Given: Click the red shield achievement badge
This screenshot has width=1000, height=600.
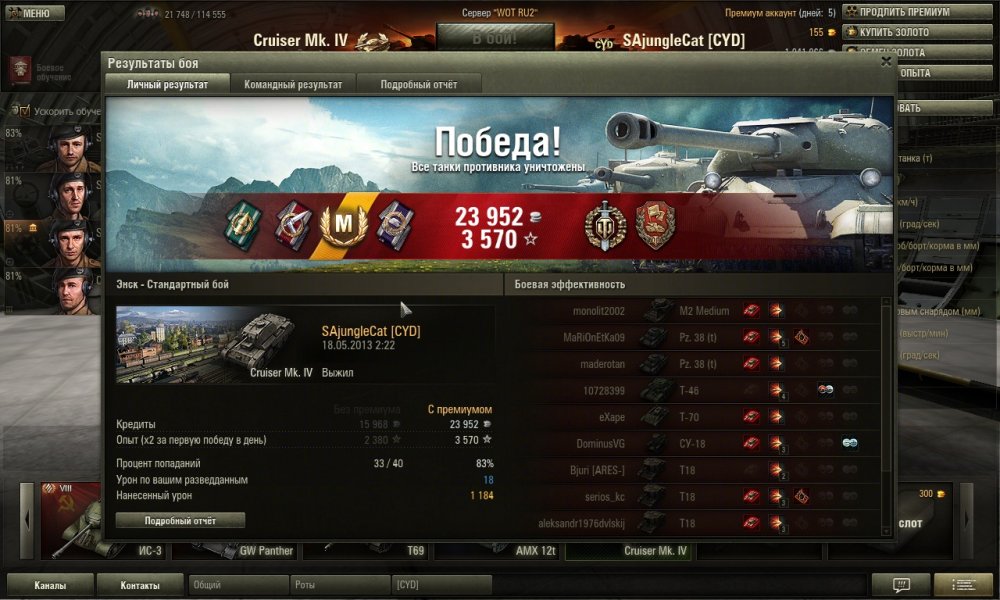Looking at the screenshot, I should pyautogui.click(x=655, y=225).
